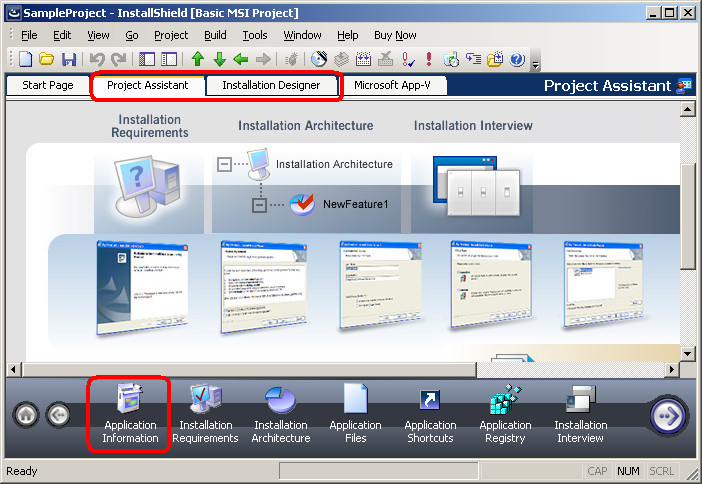Open the File menu
The image size is (702, 484).
point(29,35)
